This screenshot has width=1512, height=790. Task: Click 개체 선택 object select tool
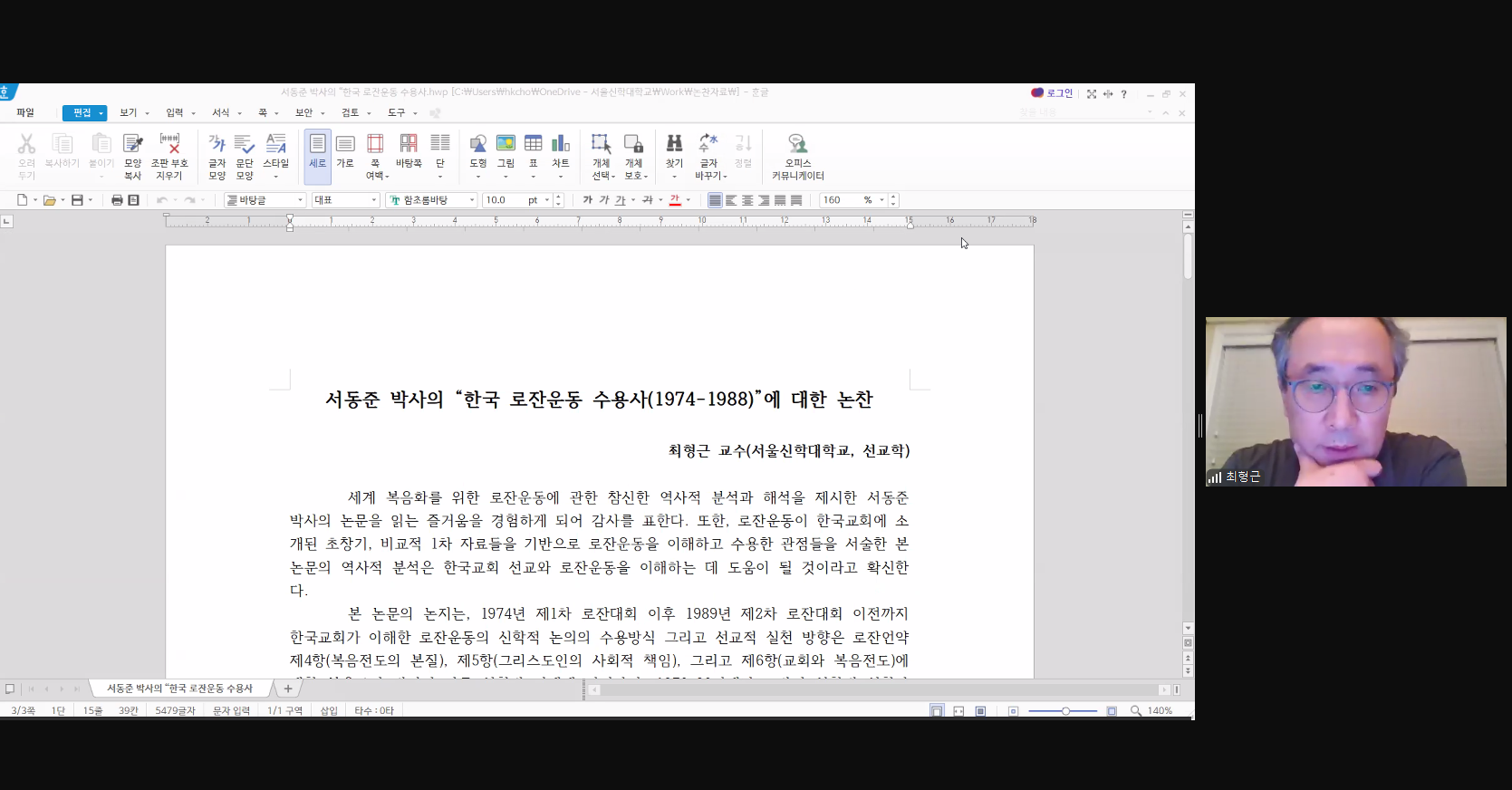[602, 156]
